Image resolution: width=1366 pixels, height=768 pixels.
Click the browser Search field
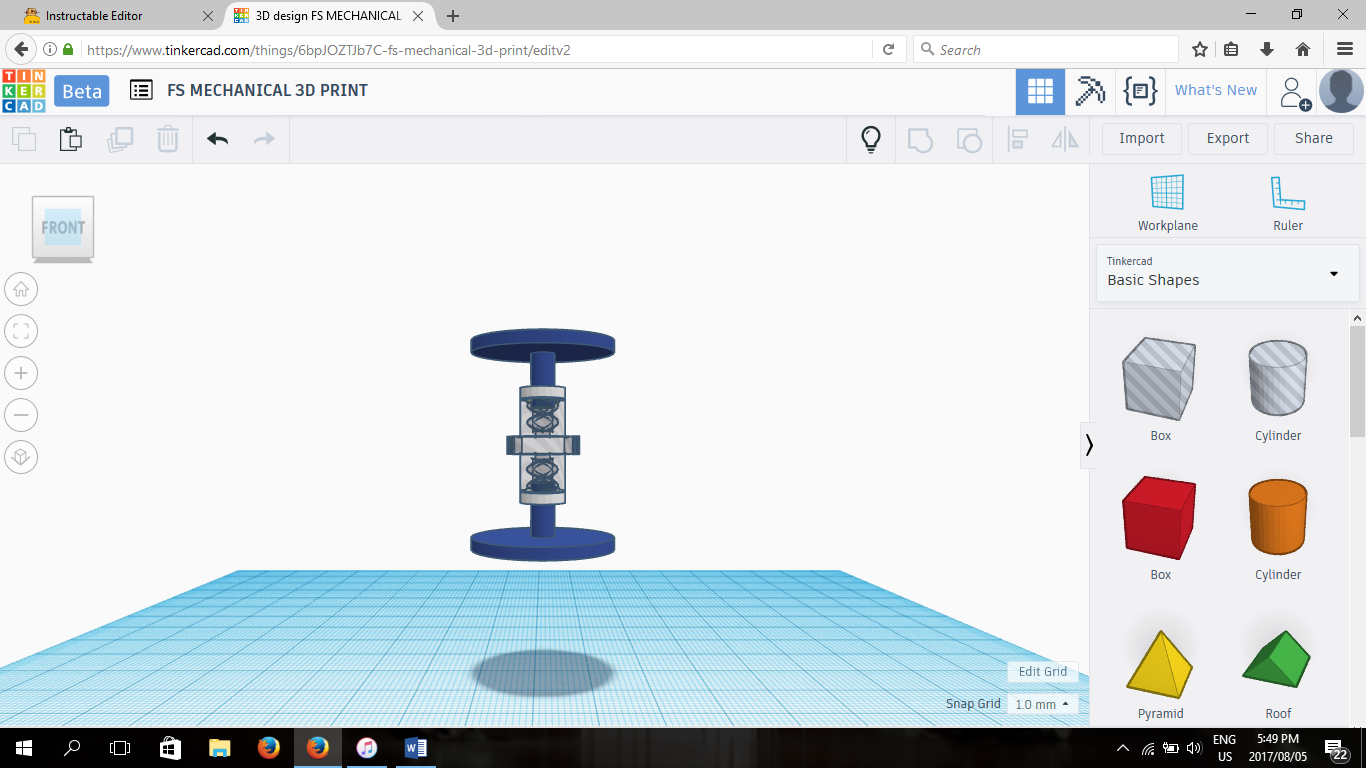(1046, 50)
